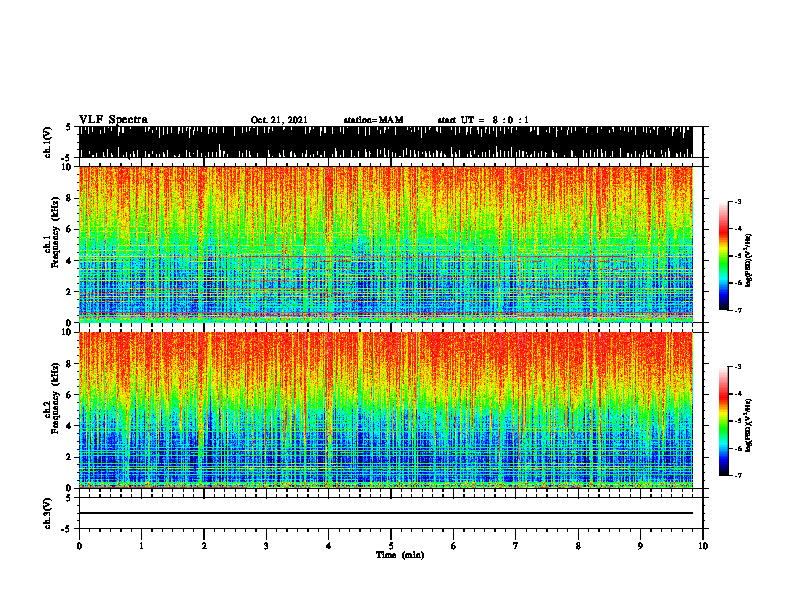Click the "-7" tick on ch.2 colorbar
792x612 pixels.
point(737,475)
